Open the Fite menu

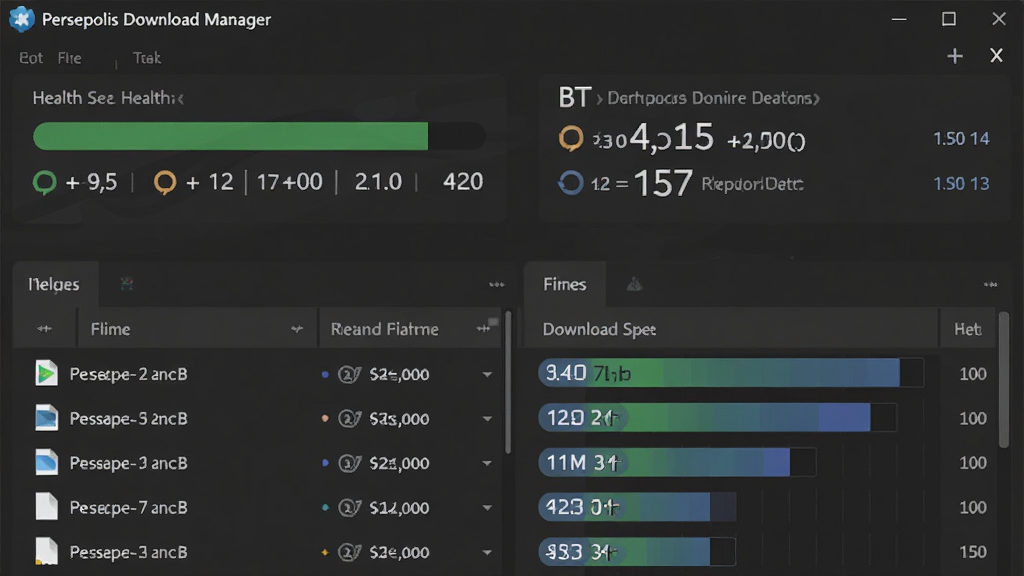(69, 58)
